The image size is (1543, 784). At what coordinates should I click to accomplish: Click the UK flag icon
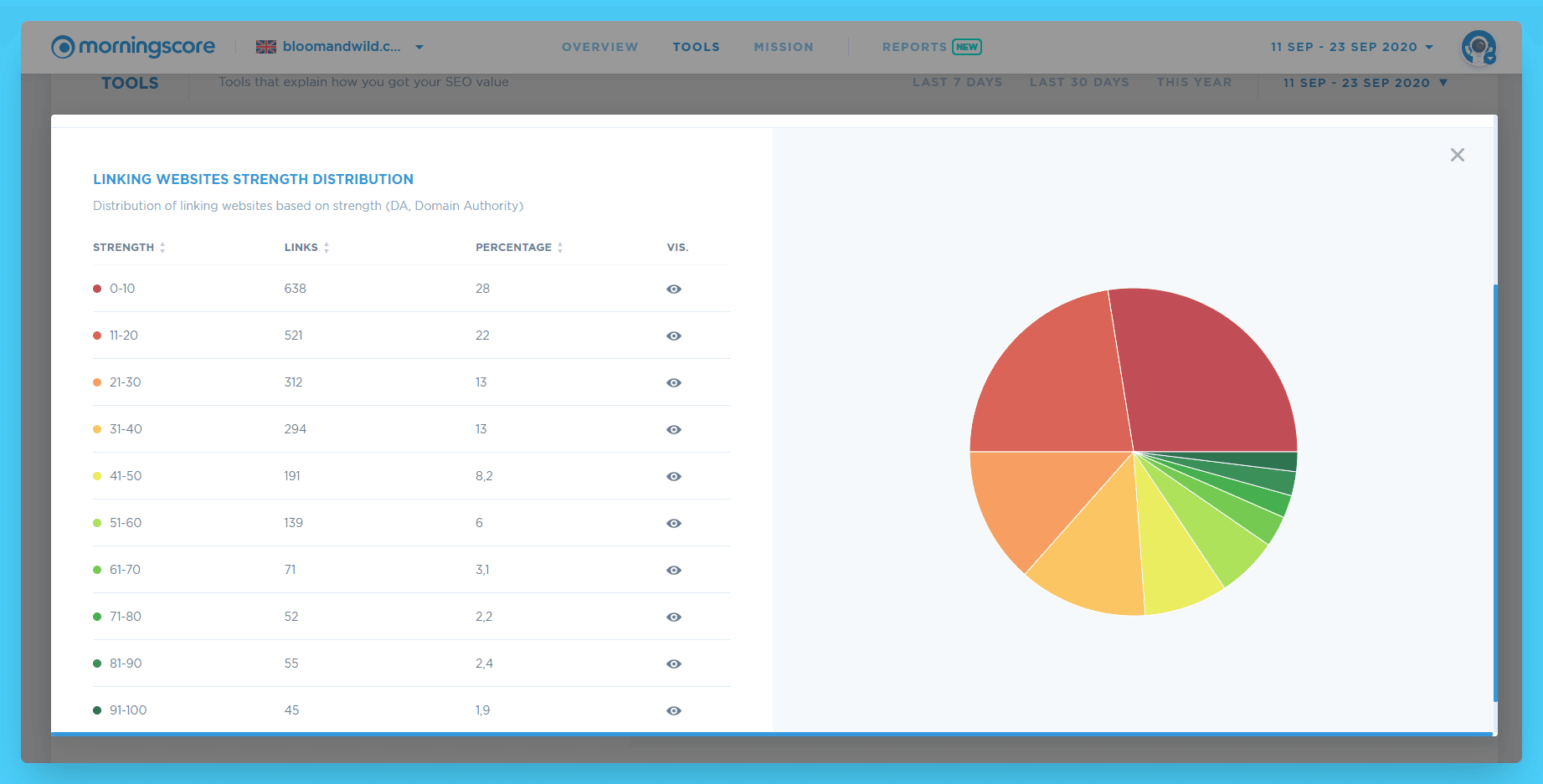[266, 47]
